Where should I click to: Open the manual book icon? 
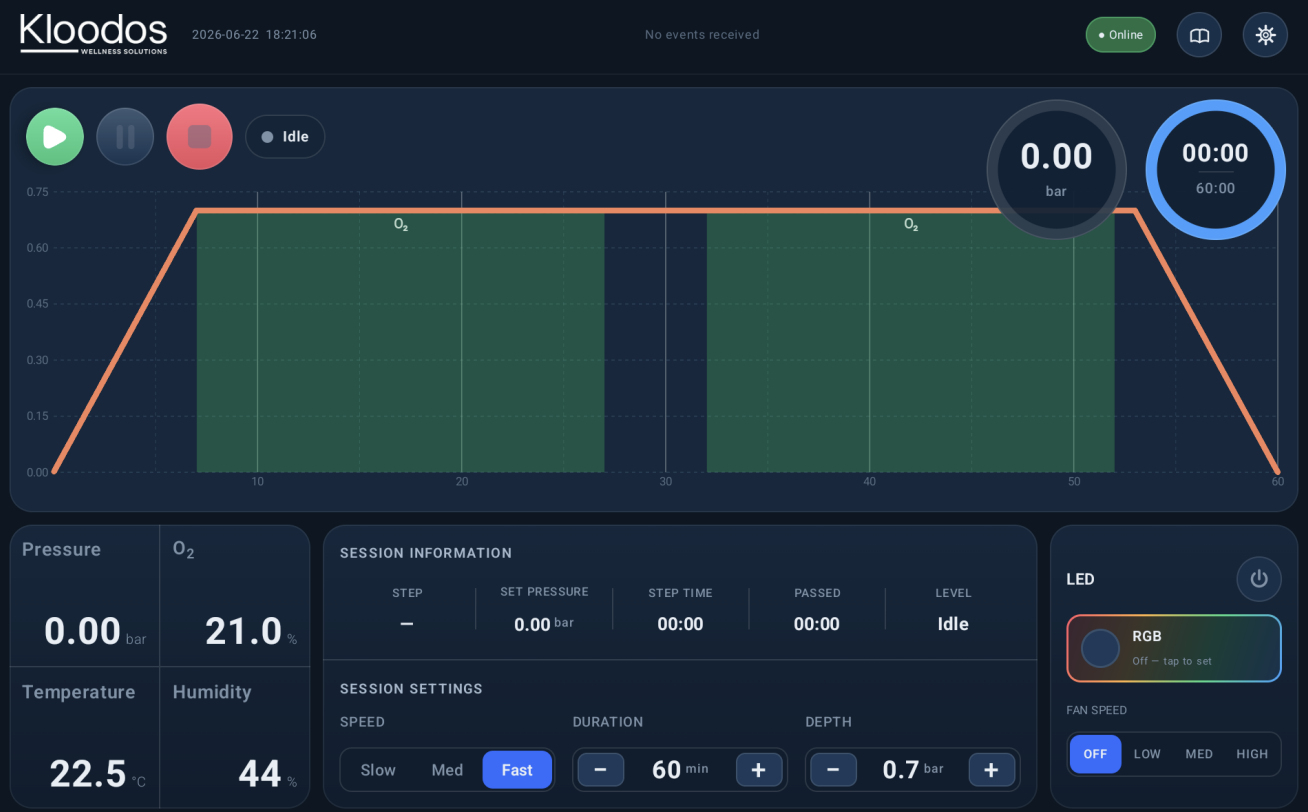(x=1199, y=35)
